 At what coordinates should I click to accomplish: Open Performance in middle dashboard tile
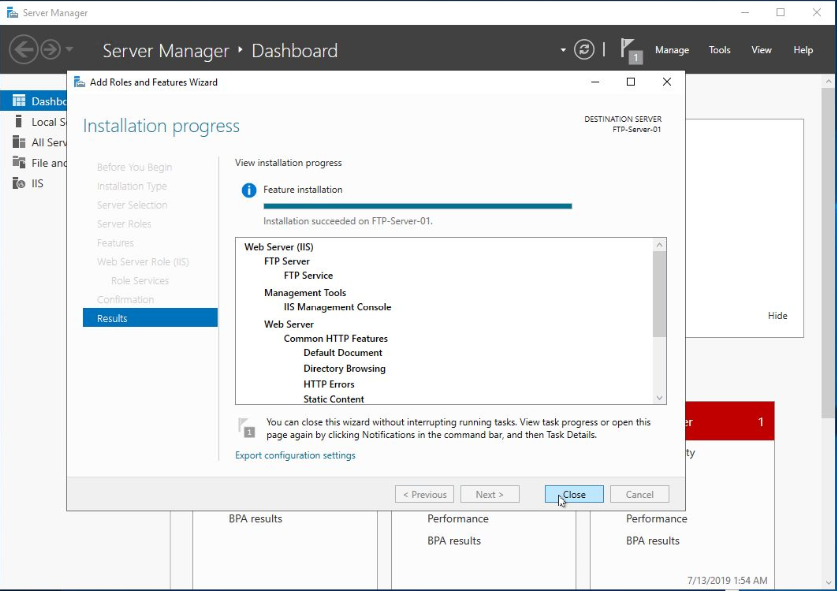point(457,518)
